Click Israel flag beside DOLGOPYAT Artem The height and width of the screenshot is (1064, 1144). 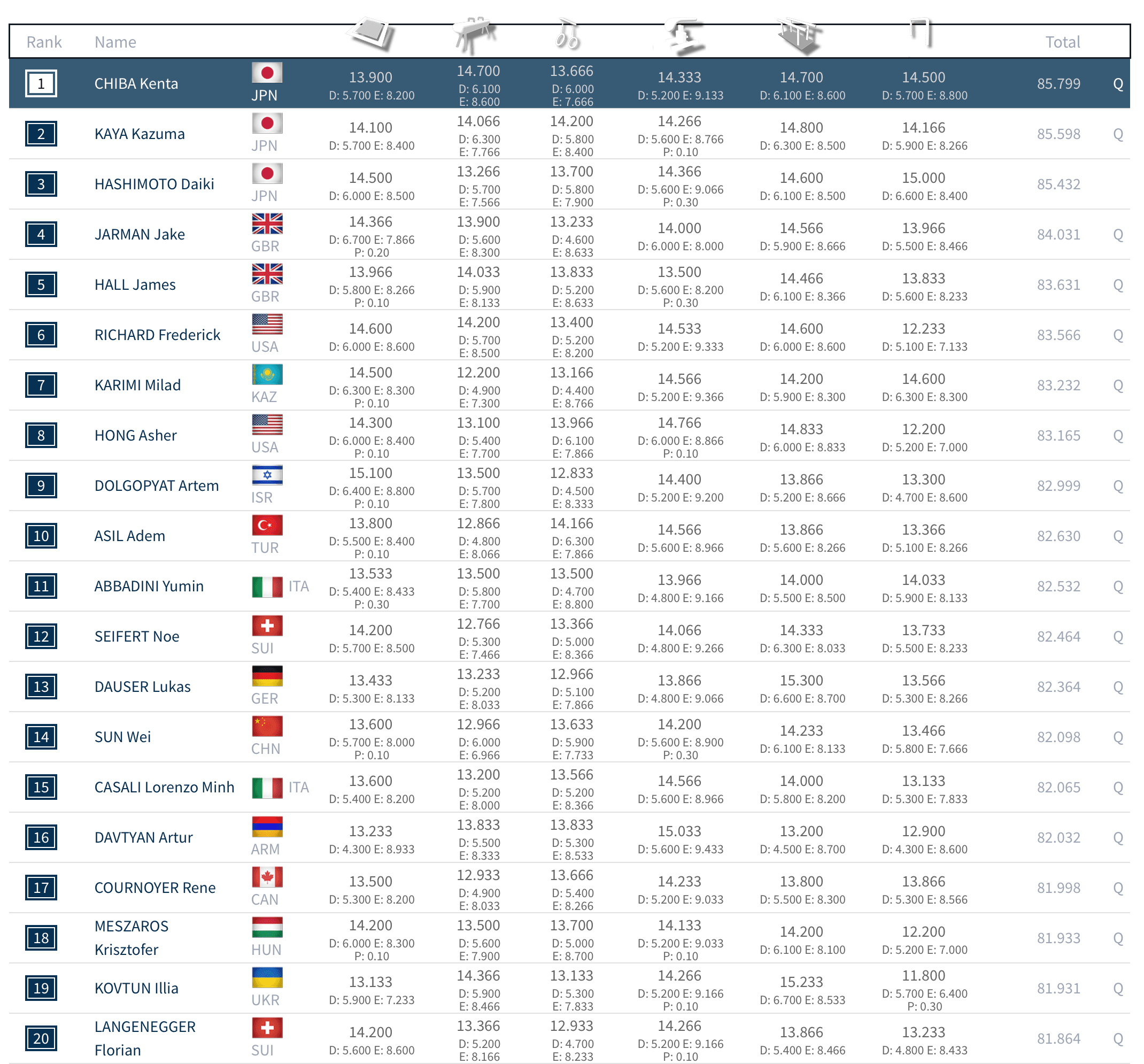tap(267, 475)
